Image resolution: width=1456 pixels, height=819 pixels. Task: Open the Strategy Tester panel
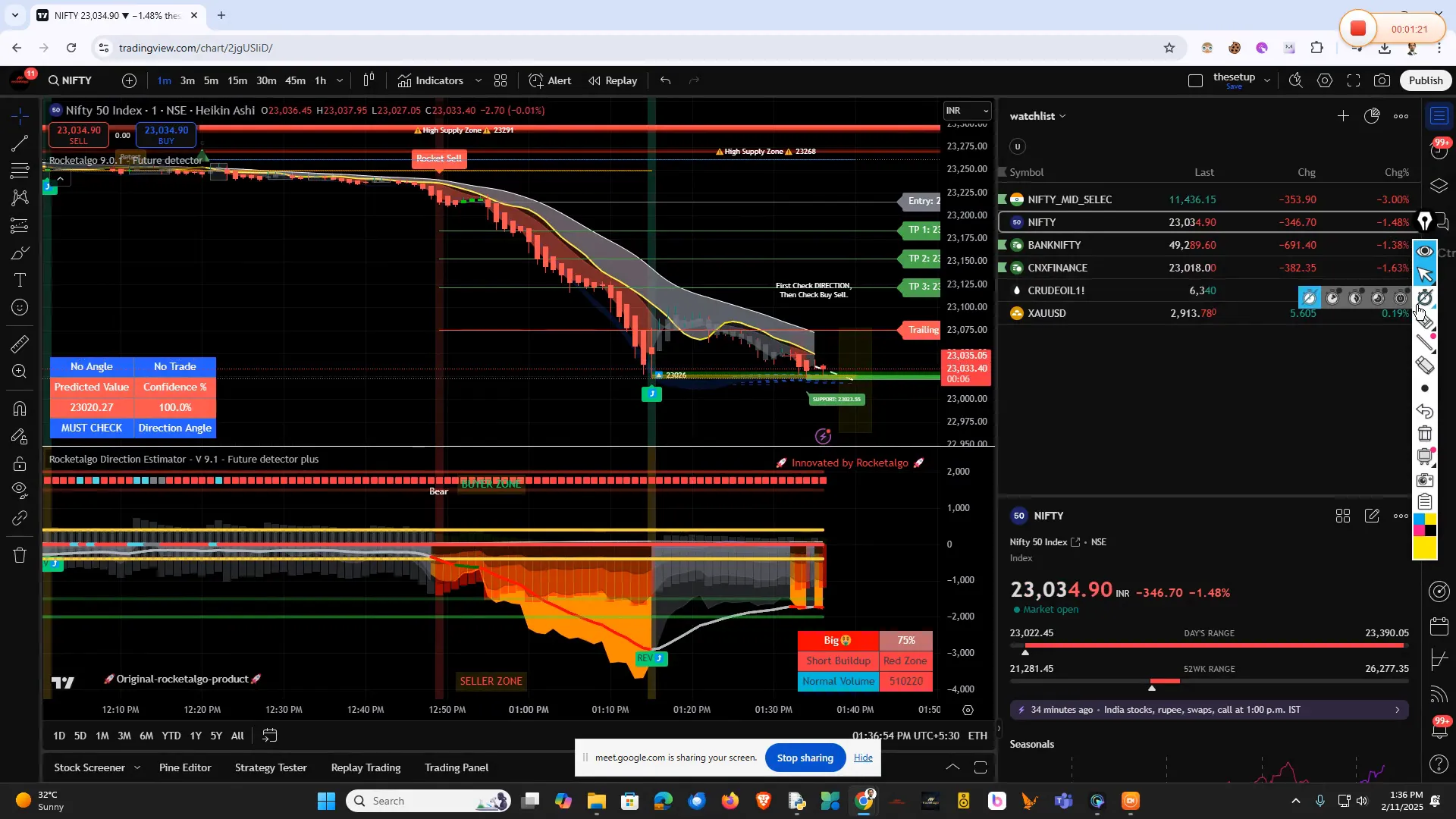[270, 767]
